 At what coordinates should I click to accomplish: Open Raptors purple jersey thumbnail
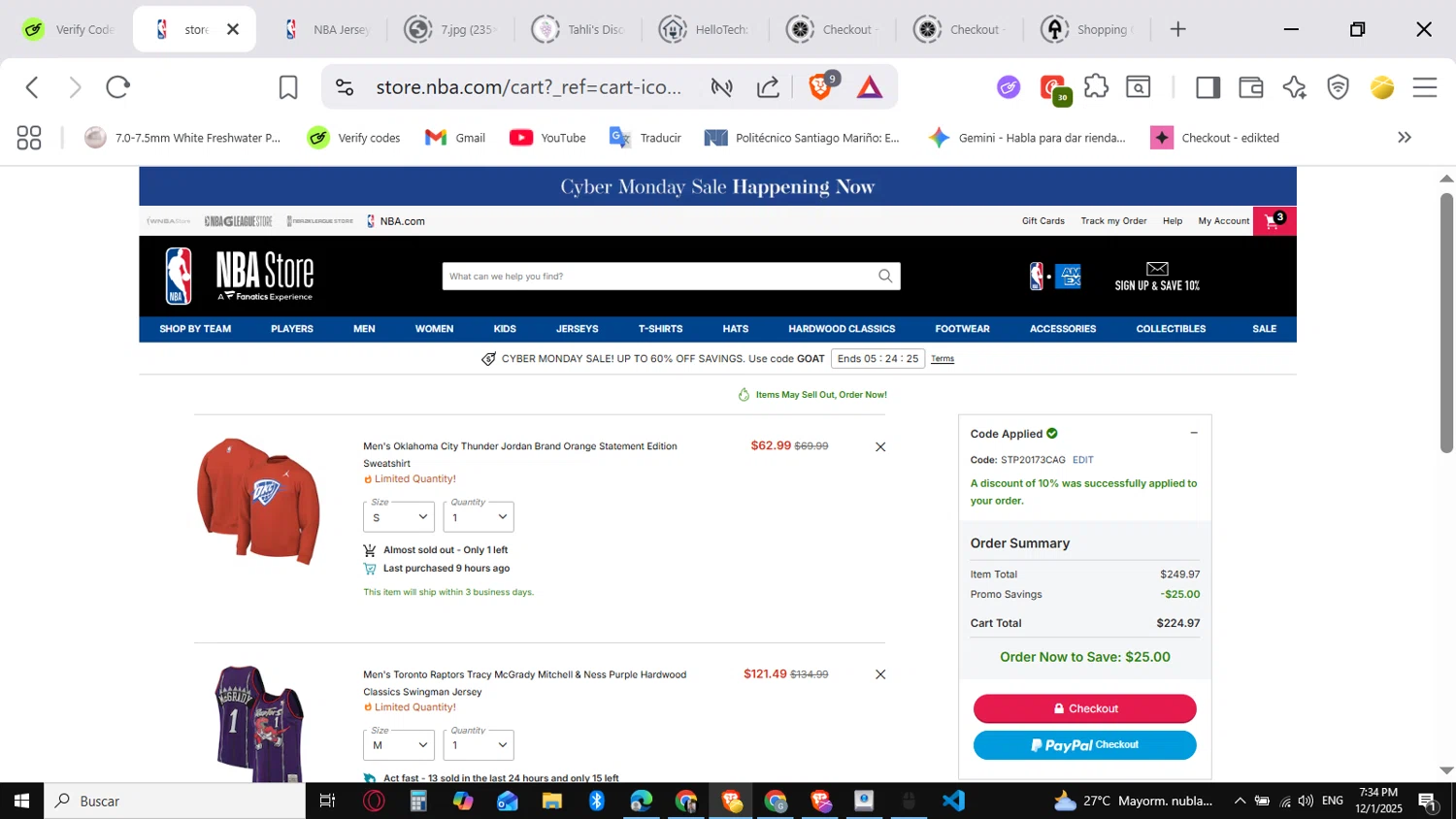click(259, 723)
